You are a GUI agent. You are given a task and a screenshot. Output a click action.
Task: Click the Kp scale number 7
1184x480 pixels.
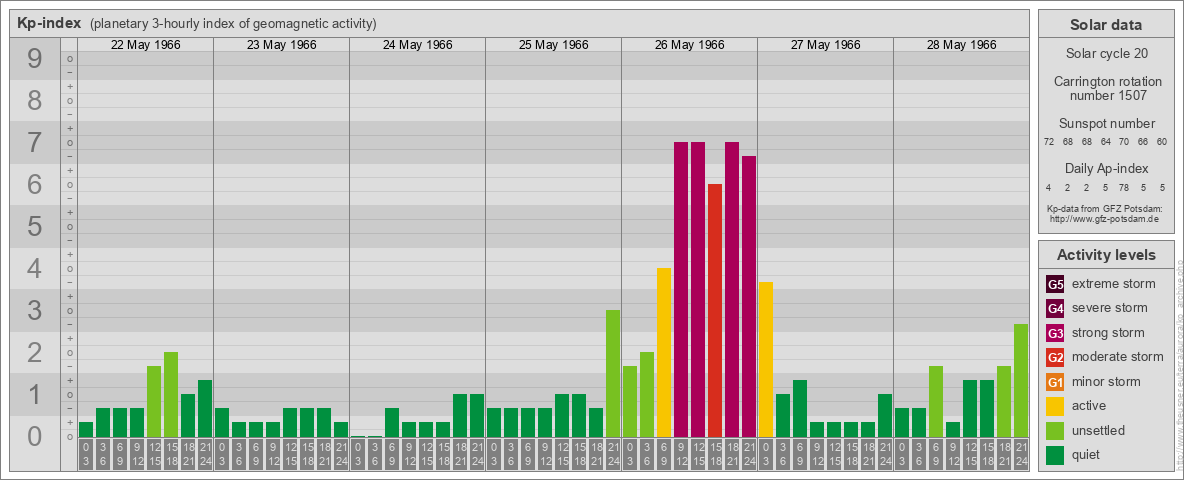[x=35, y=143]
